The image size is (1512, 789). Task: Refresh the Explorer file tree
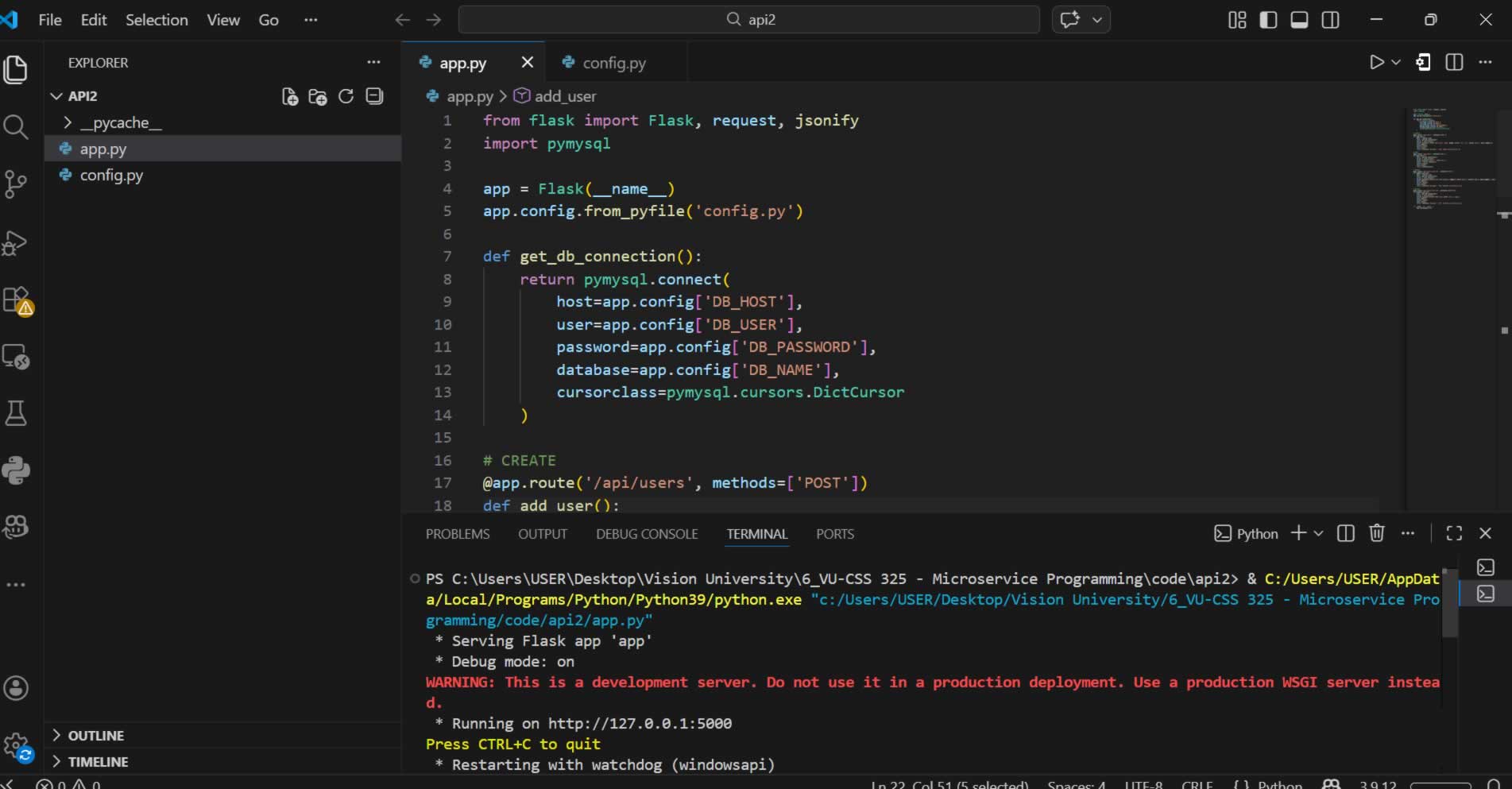[346, 97]
